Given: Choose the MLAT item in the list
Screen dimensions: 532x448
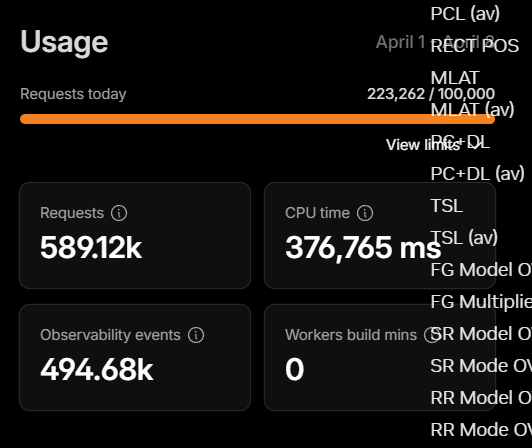Looking at the screenshot, I should (x=455, y=78).
